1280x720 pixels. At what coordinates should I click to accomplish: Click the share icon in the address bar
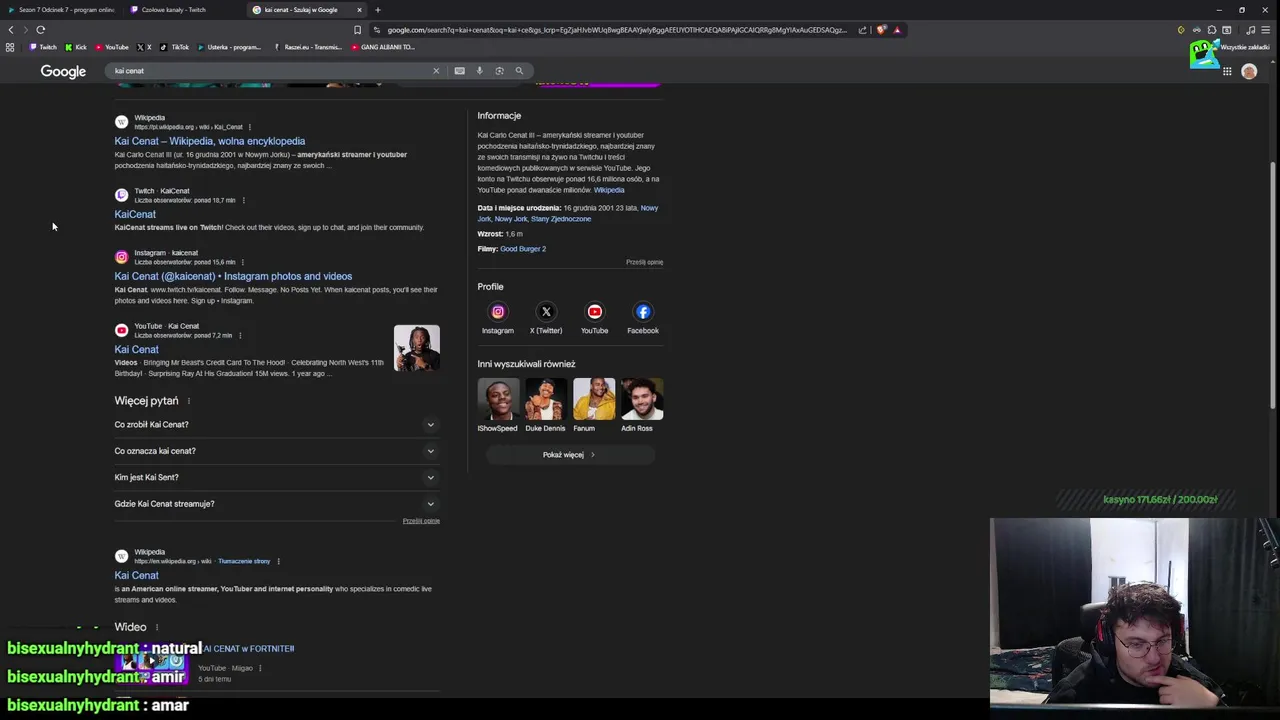click(862, 30)
